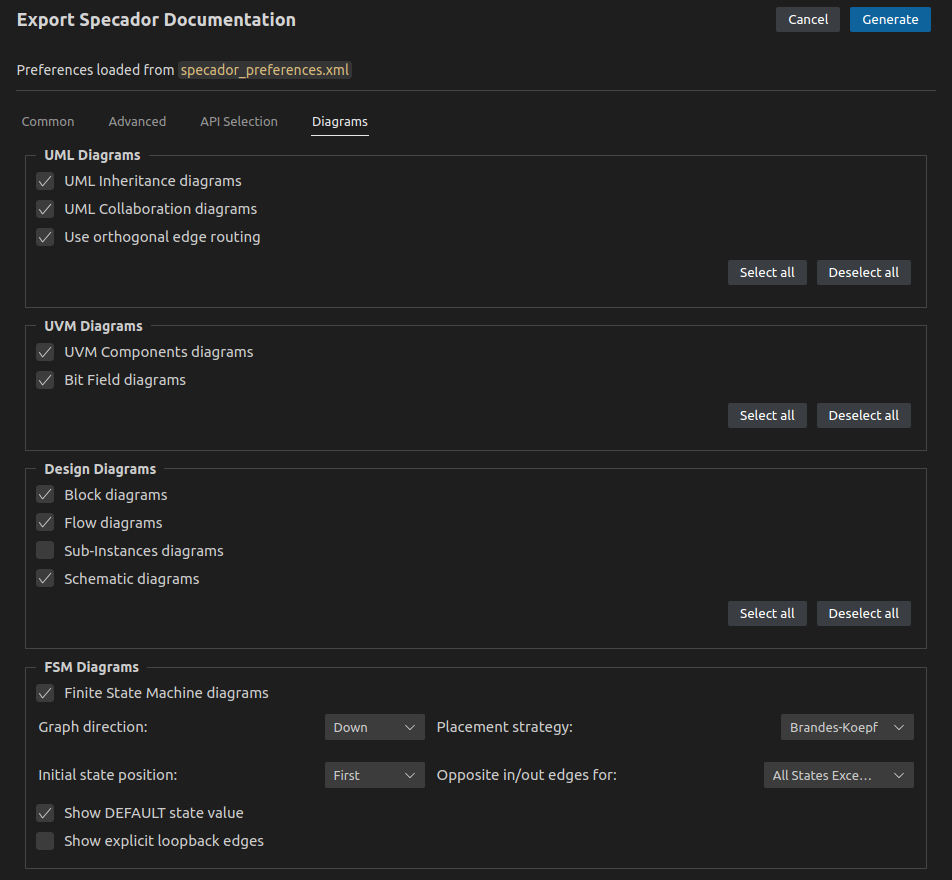The width and height of the screenshot is (952, 880).
Task: Disable Block diagrams generation
Action: point(45,494)
